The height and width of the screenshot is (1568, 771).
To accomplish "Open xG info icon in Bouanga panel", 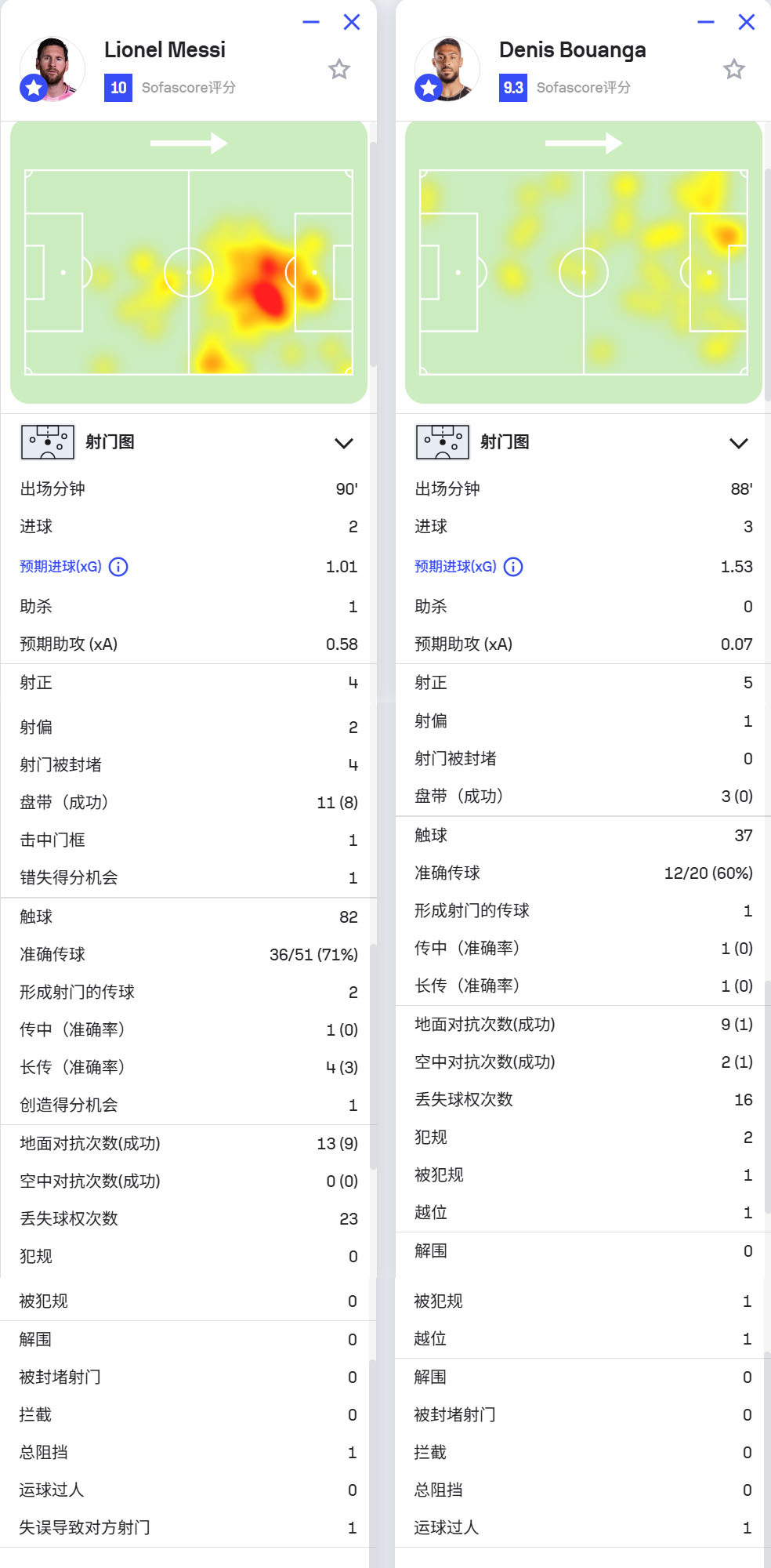I will click(513, 566).
